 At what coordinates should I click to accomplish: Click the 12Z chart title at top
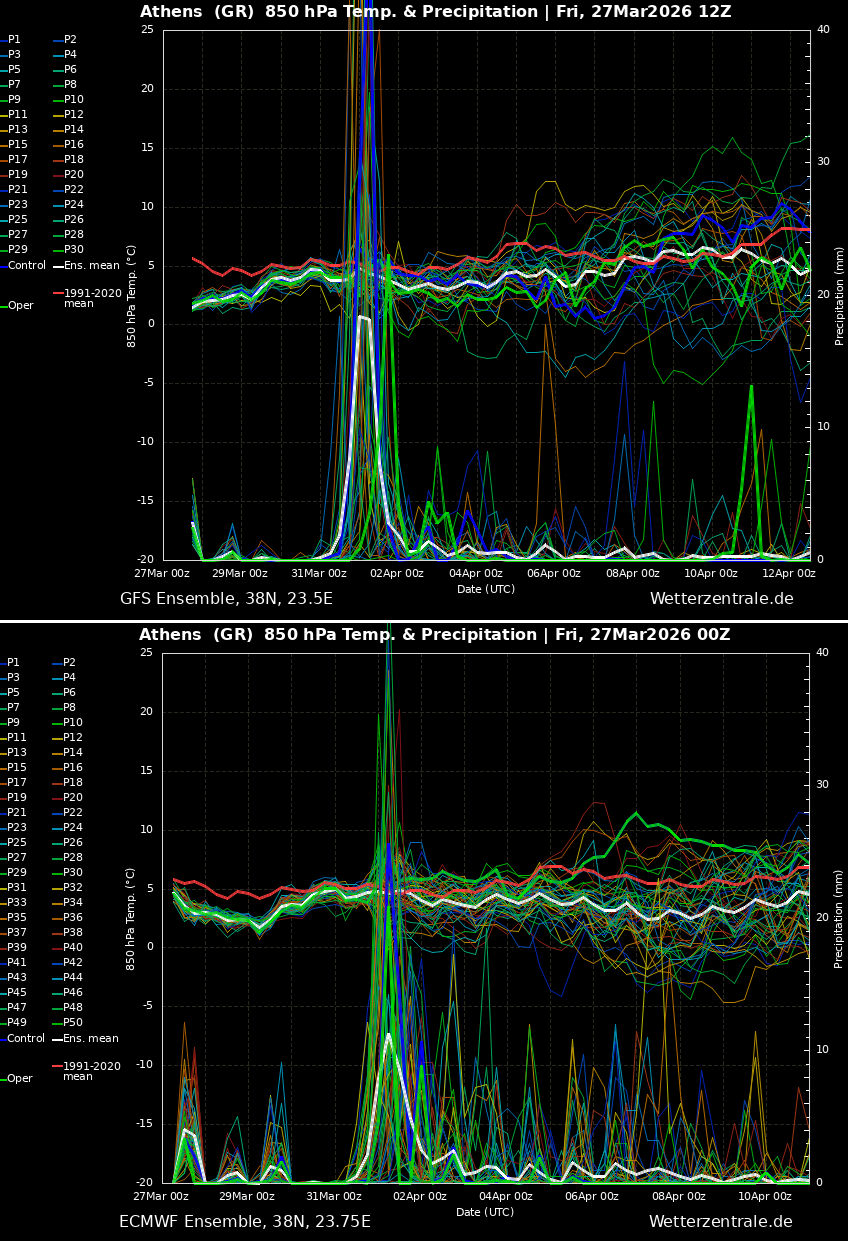(x=435, y=12)
